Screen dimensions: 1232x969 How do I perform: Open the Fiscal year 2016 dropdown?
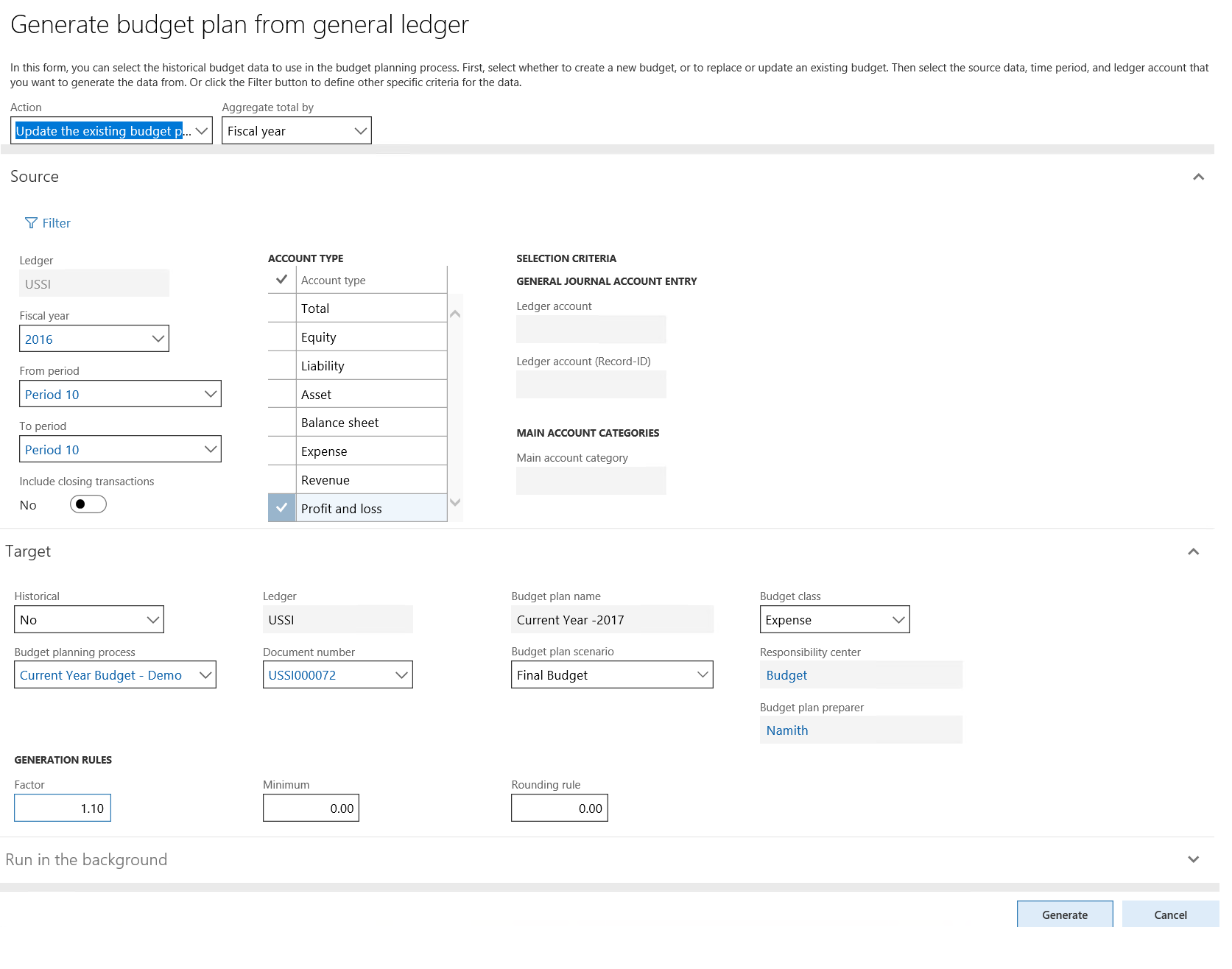pyautogui.click(x=158, y=339)
